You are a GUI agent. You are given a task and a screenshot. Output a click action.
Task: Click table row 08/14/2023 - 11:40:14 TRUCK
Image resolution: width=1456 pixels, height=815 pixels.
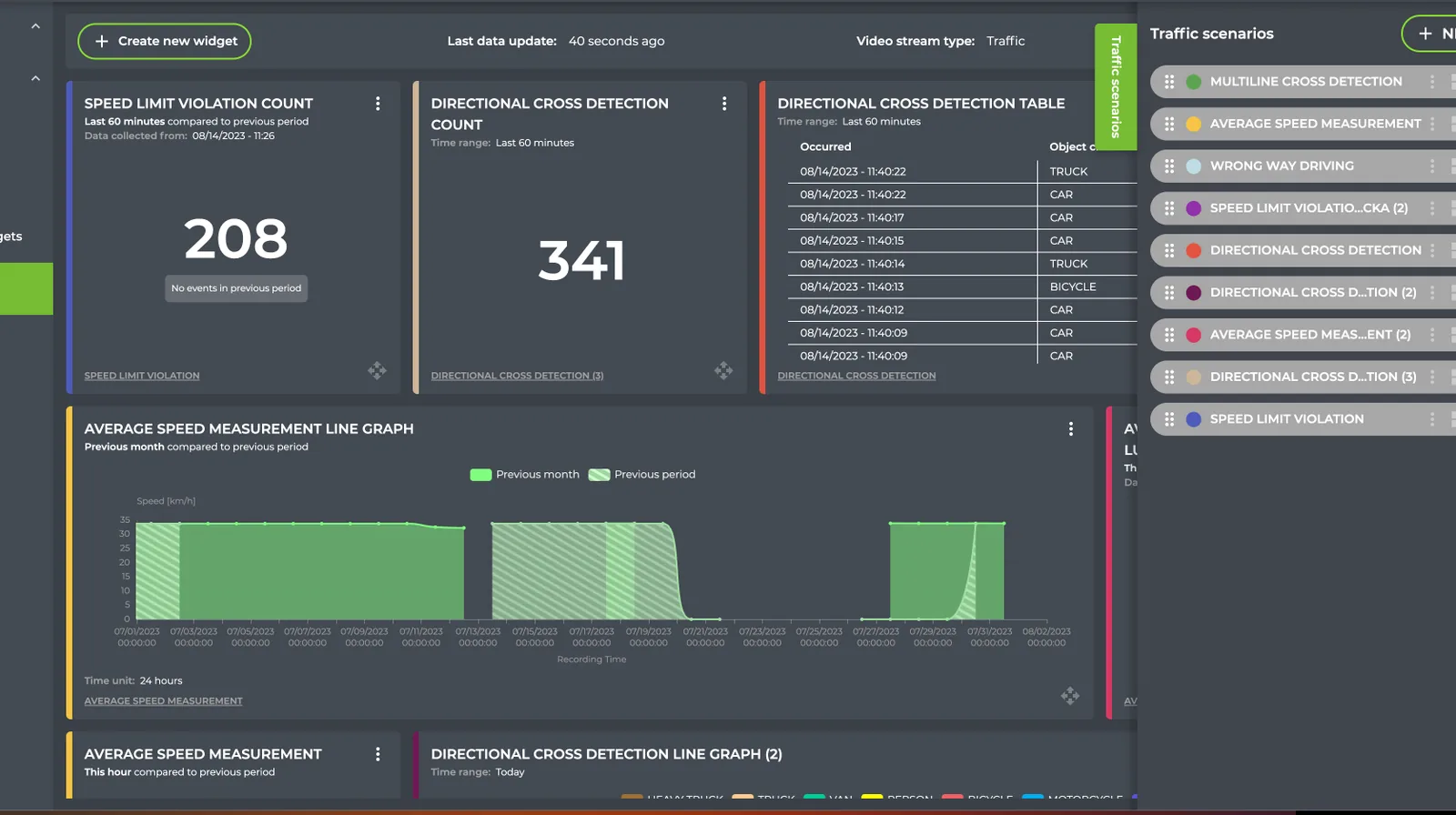pos(962,264)
